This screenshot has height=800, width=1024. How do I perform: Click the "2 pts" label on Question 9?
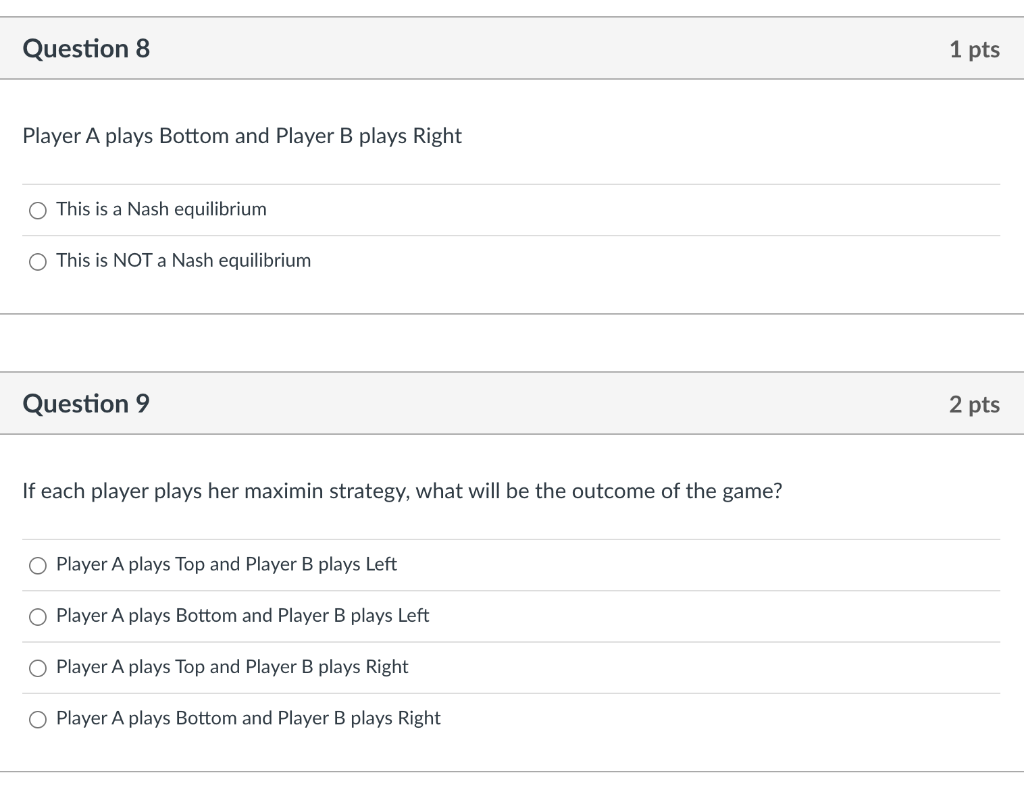975,403
